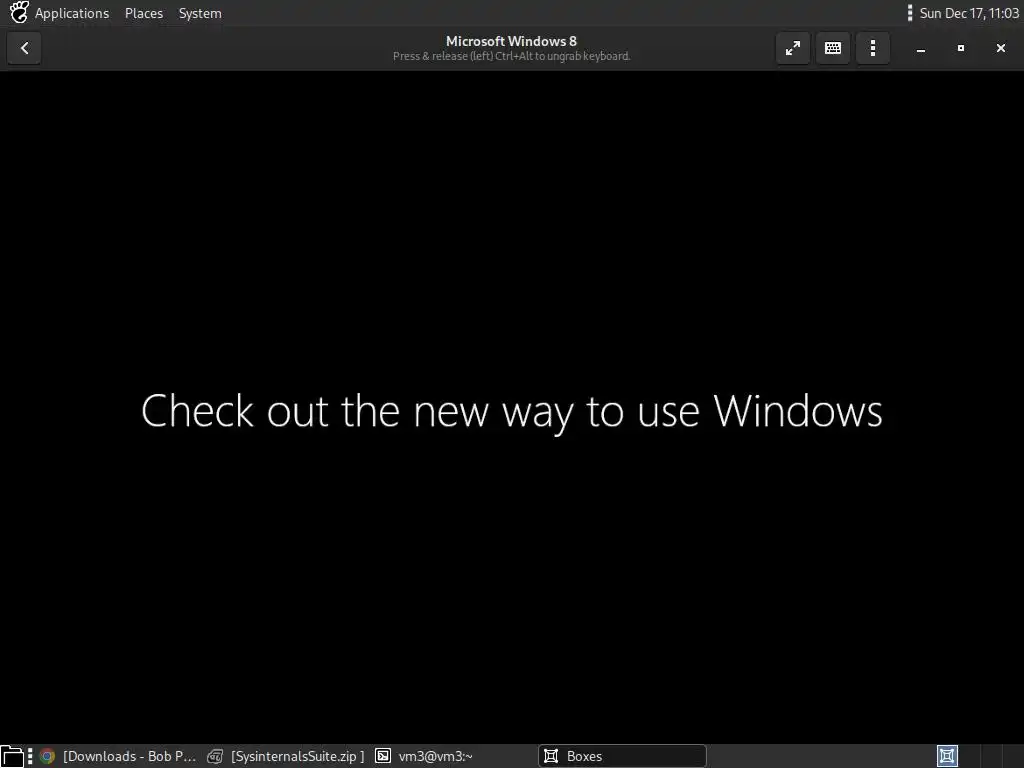
Task: Click the GNOME foot logo icon
Action: point(19,12)
